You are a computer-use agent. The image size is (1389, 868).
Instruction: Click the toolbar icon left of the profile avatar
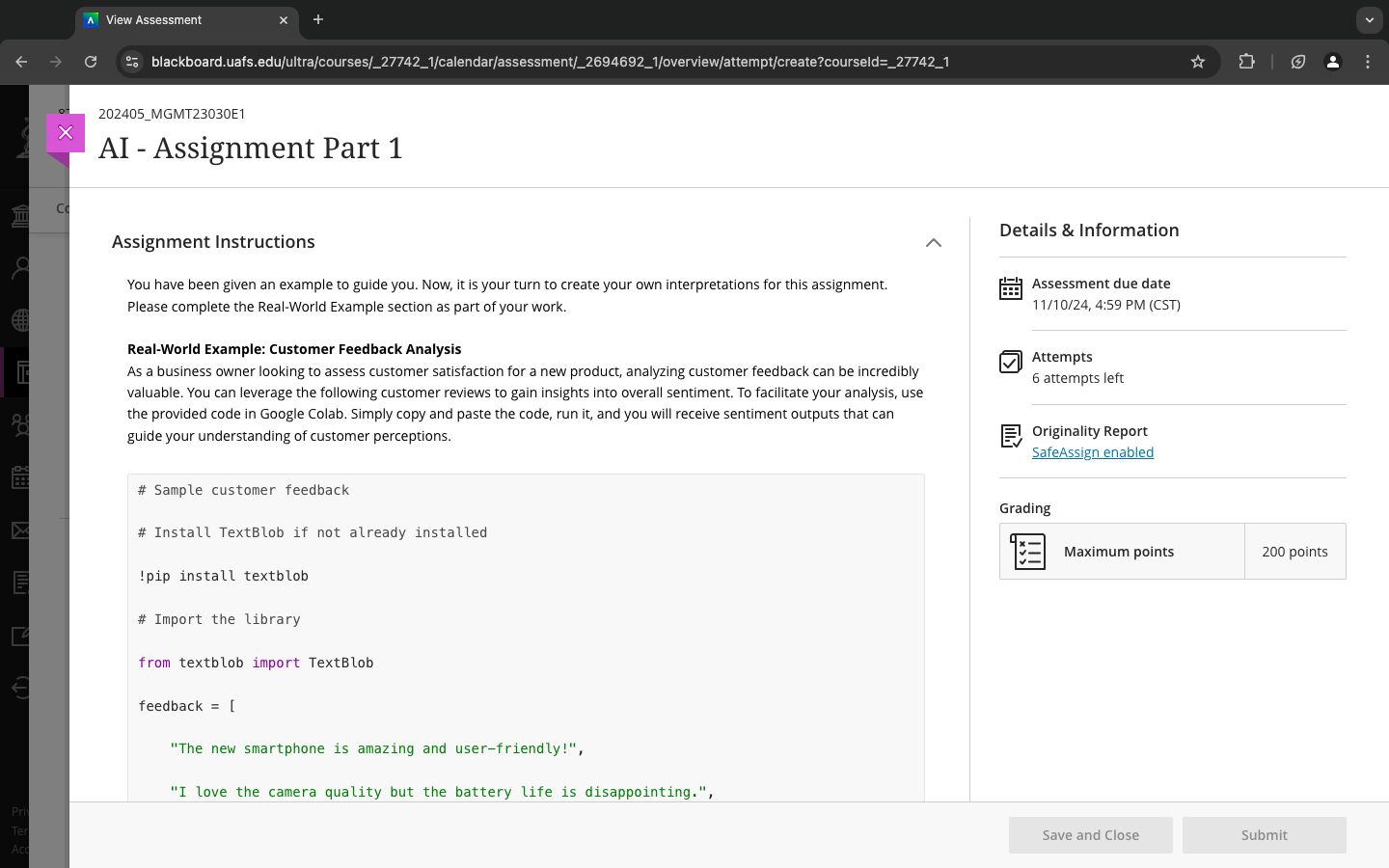coord(1298,62)
